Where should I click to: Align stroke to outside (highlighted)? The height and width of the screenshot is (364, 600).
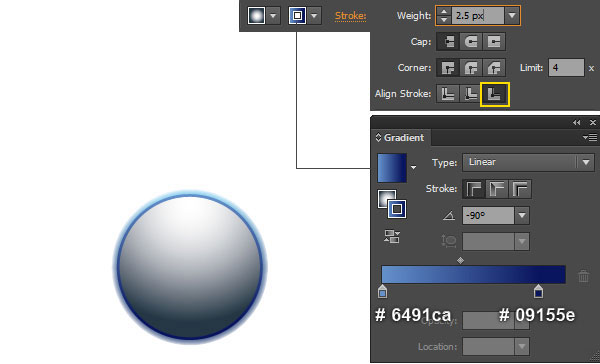click(x=494, y=94)
